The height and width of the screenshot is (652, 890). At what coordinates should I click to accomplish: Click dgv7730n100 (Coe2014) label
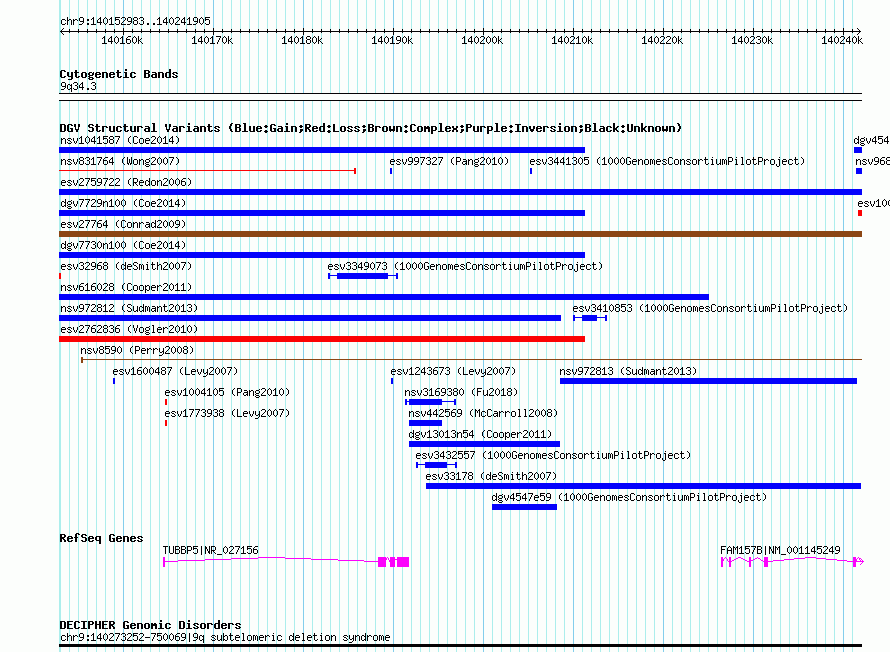pos(123,245)
